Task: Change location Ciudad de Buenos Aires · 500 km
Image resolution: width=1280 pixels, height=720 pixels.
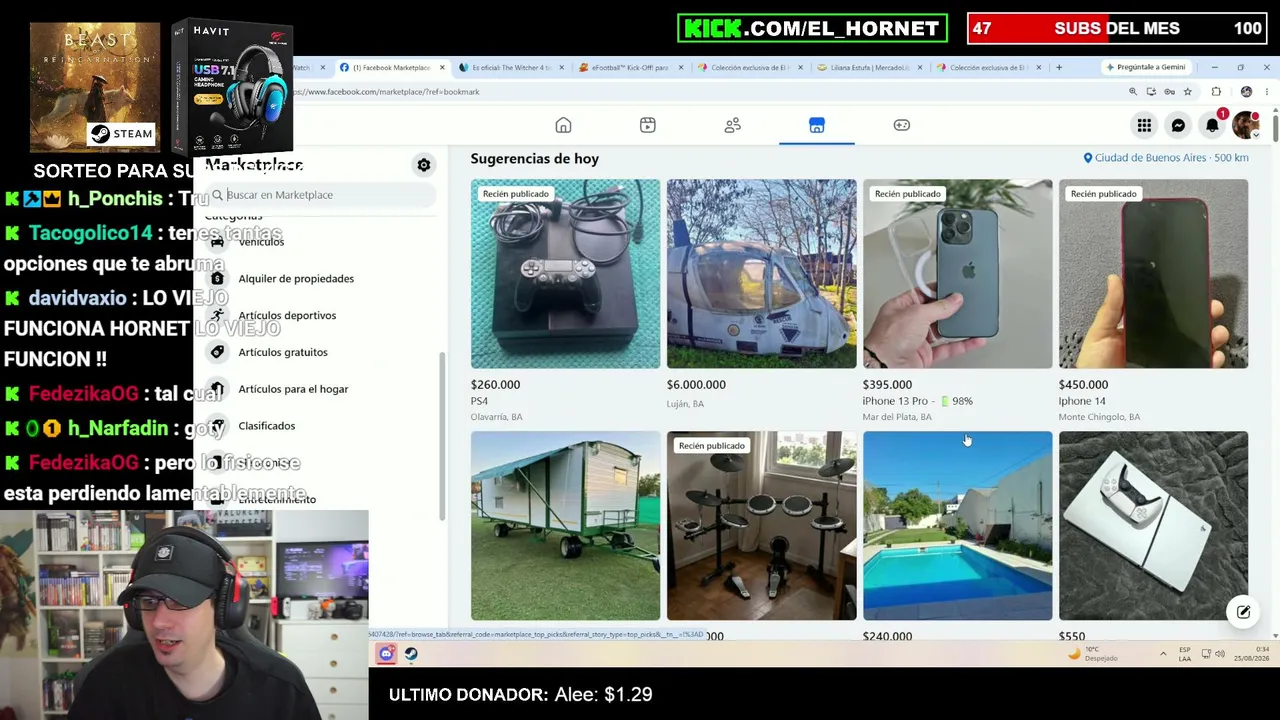Action: [1166, 158]
